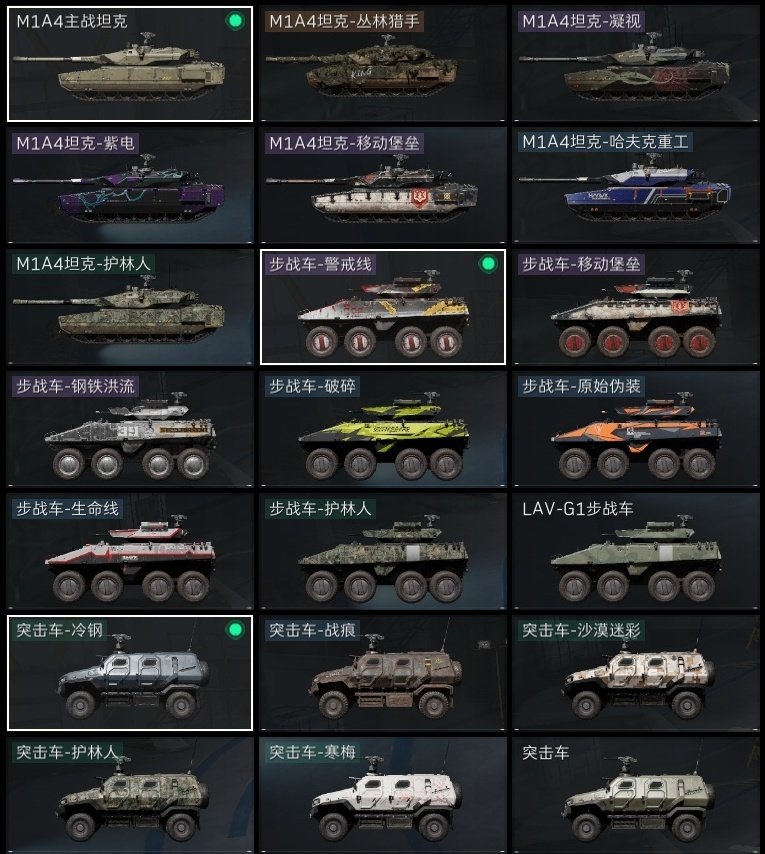Open the M1A4坦克-移动堡垒 skin
765x854 pixels.
(383, 185)
